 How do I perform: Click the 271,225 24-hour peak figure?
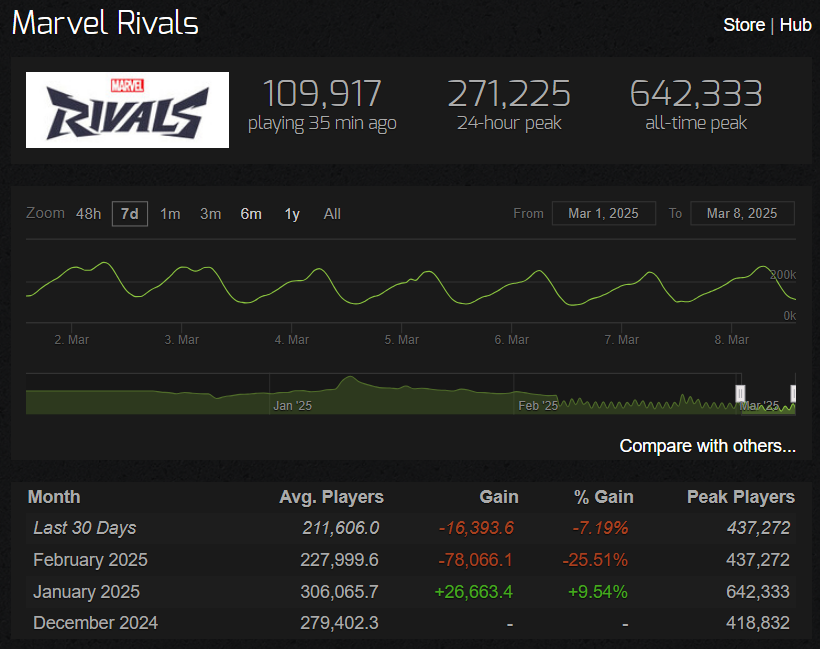(x=509, y=94)
